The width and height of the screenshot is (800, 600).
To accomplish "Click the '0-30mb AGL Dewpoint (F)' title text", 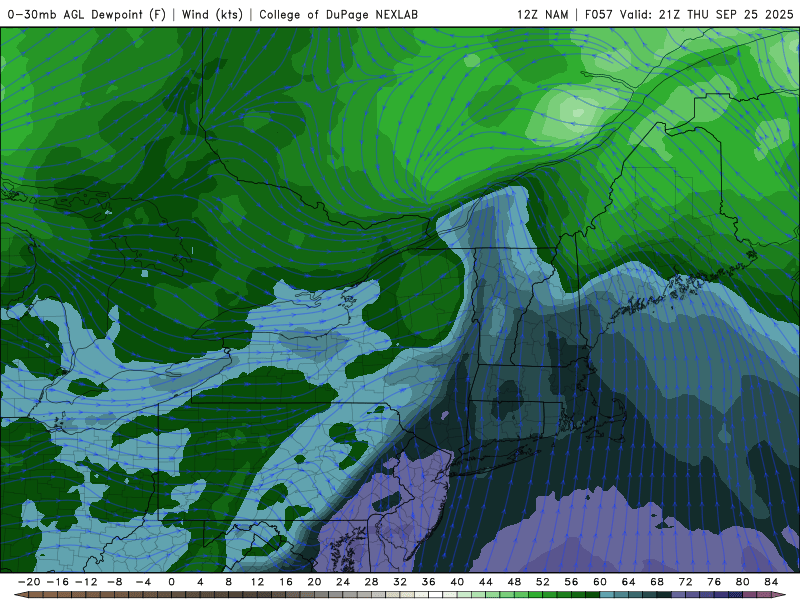I will click(87, 14).
